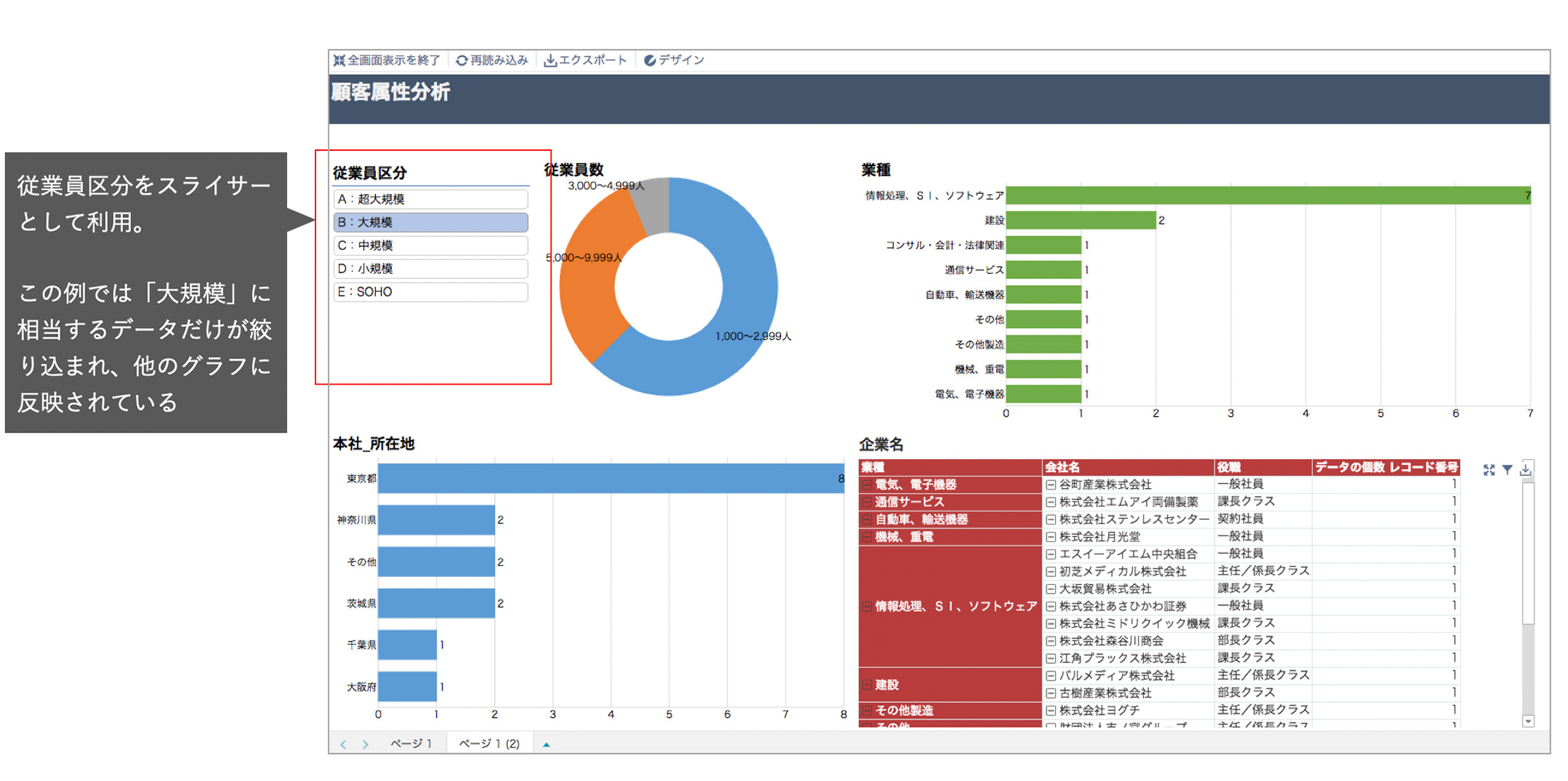Toggle the B：大規模 slicer option

pyautogui.click(x=430, y=222)
